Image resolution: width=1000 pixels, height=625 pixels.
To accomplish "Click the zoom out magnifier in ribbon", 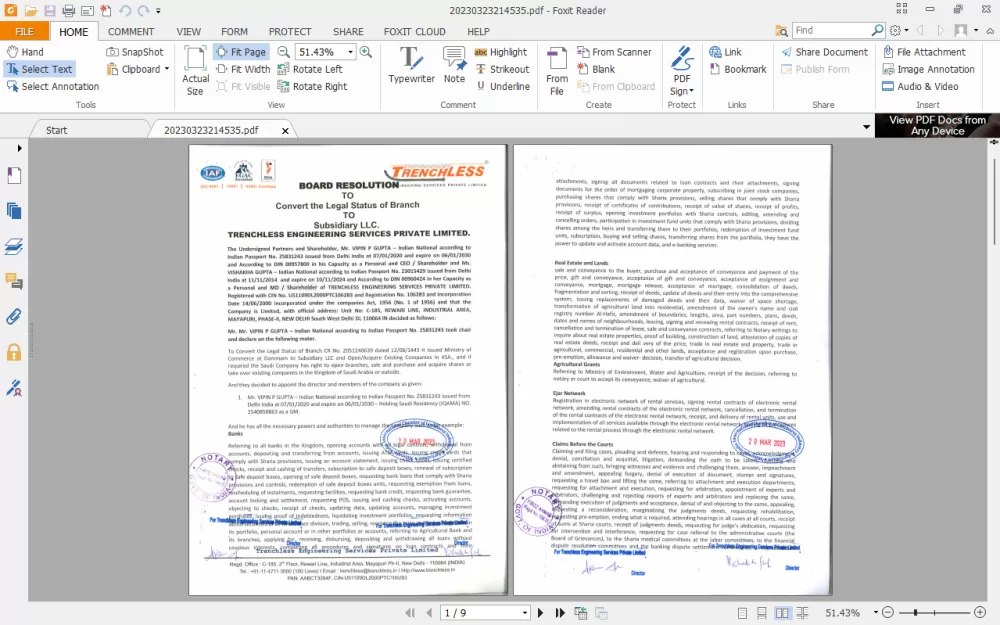I will (x=283, y=52).
